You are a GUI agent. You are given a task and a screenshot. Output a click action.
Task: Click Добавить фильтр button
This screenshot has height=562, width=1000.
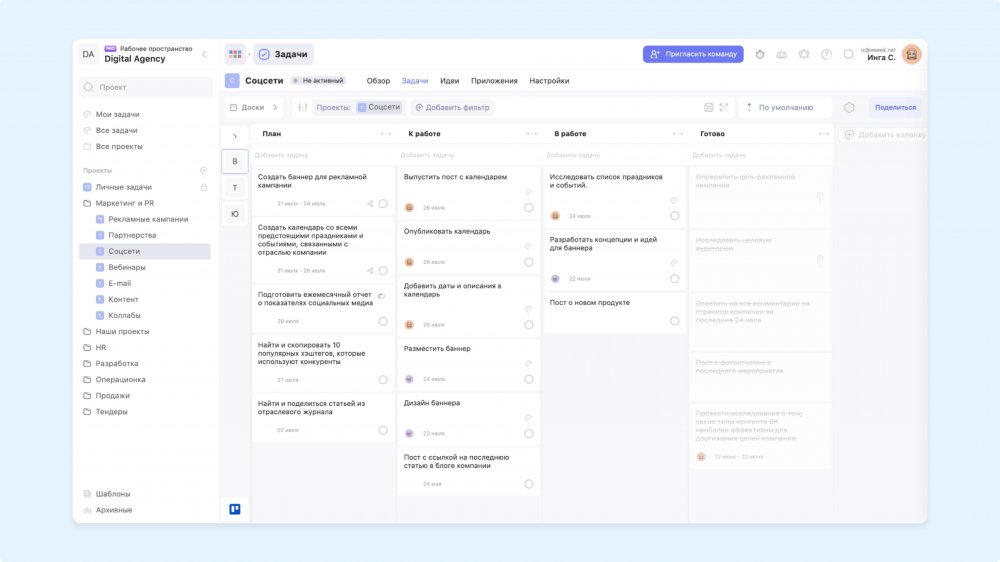tap(453, 107)
